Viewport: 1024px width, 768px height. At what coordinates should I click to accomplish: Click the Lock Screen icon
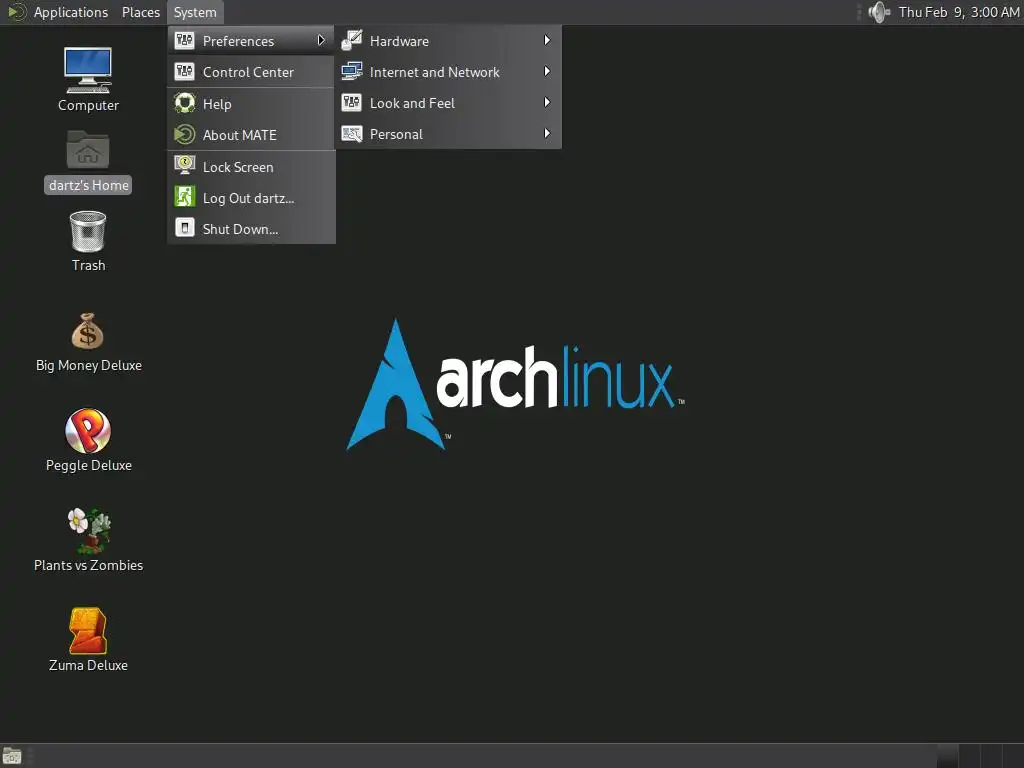pos(185,165)
